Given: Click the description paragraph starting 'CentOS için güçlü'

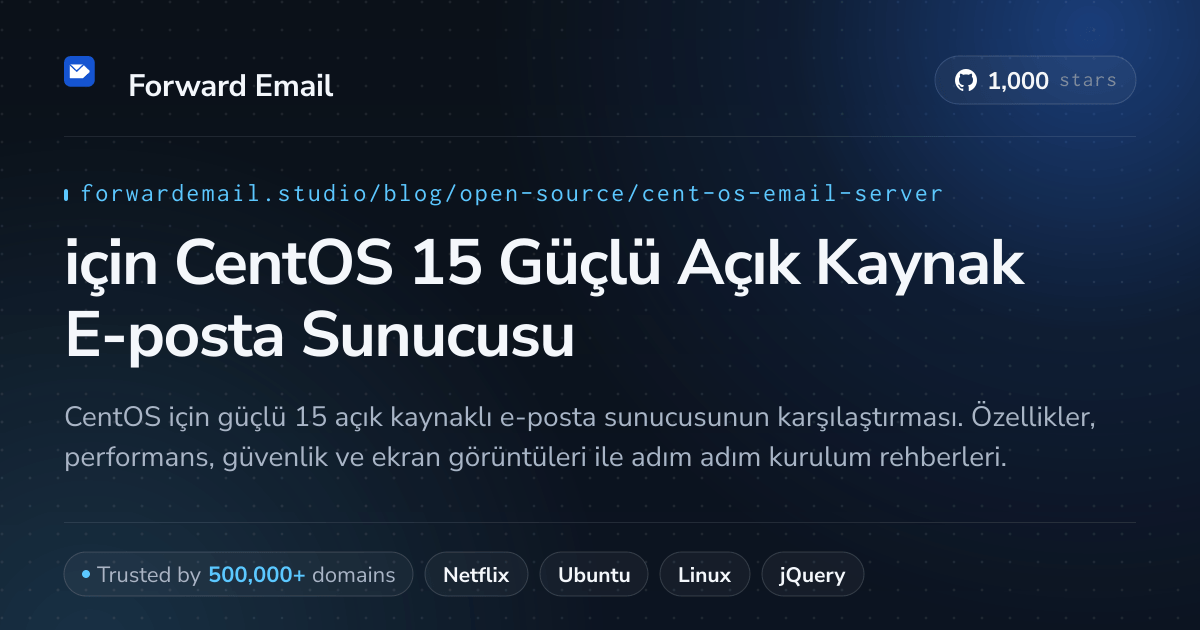Looking at the screenshot, I should tap(581, 437).
